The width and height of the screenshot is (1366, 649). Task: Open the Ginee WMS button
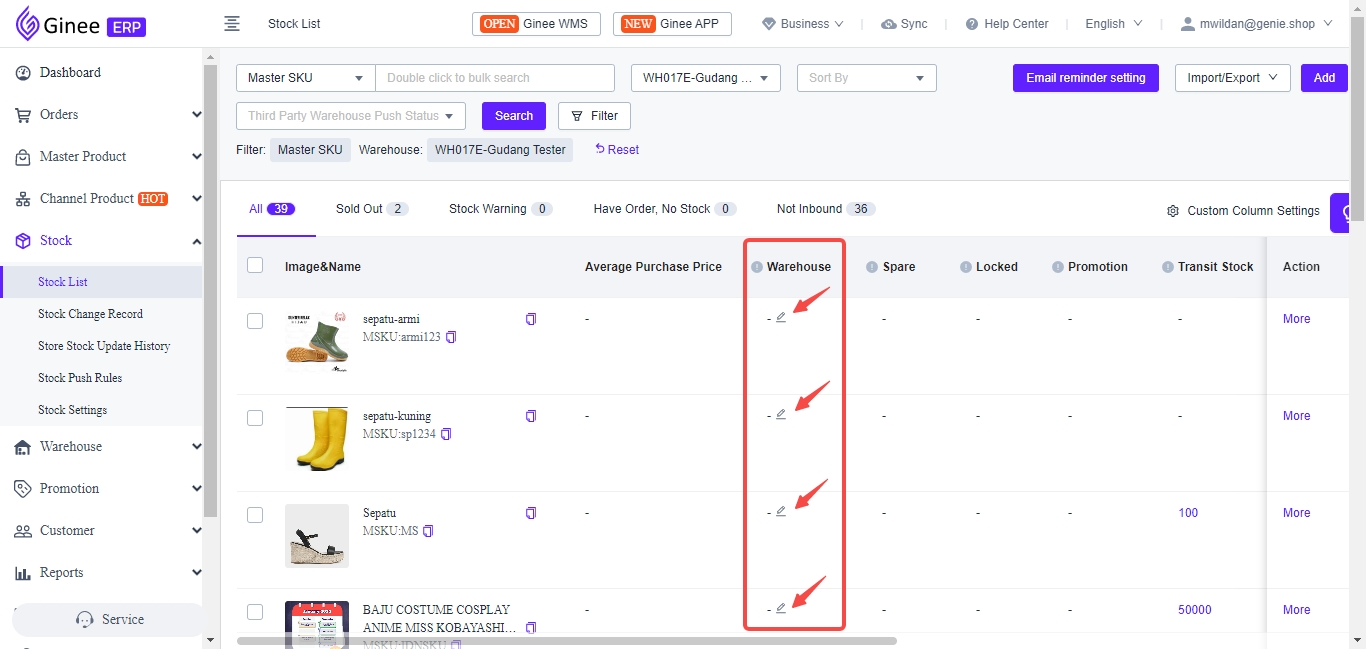[x=536, y=24]
